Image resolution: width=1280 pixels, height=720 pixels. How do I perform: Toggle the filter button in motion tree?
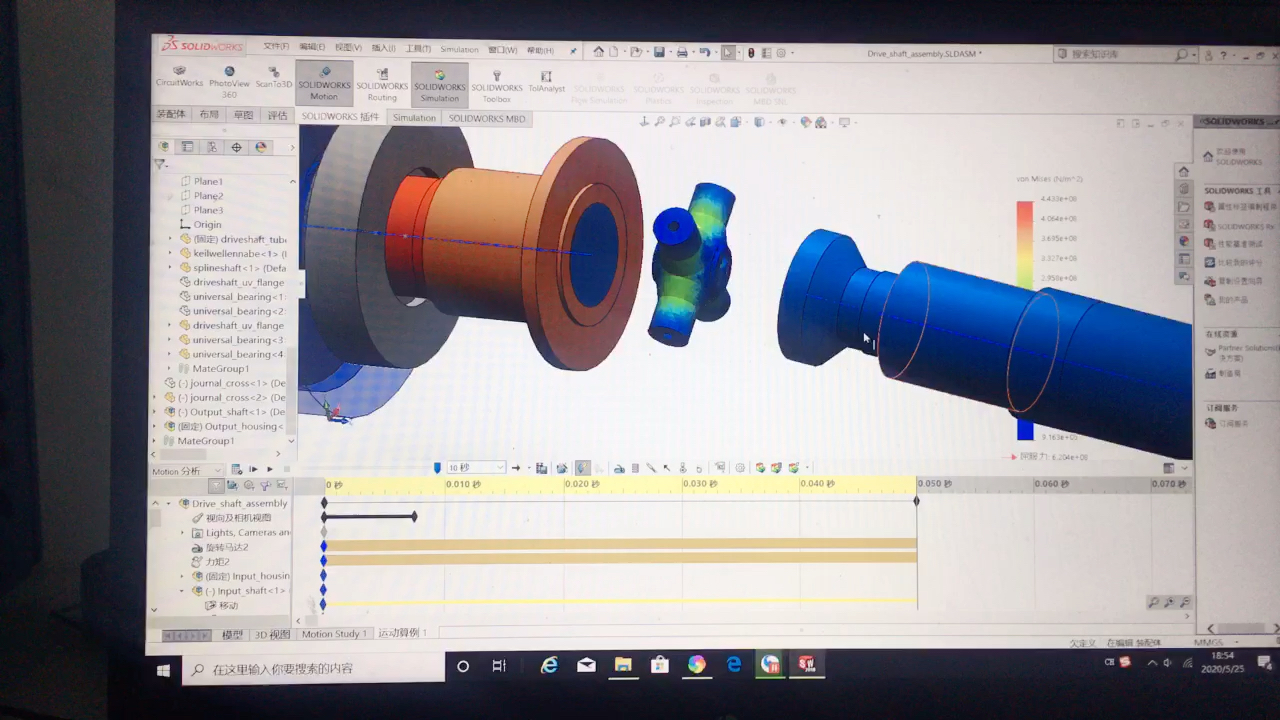[x=215, y=485]
